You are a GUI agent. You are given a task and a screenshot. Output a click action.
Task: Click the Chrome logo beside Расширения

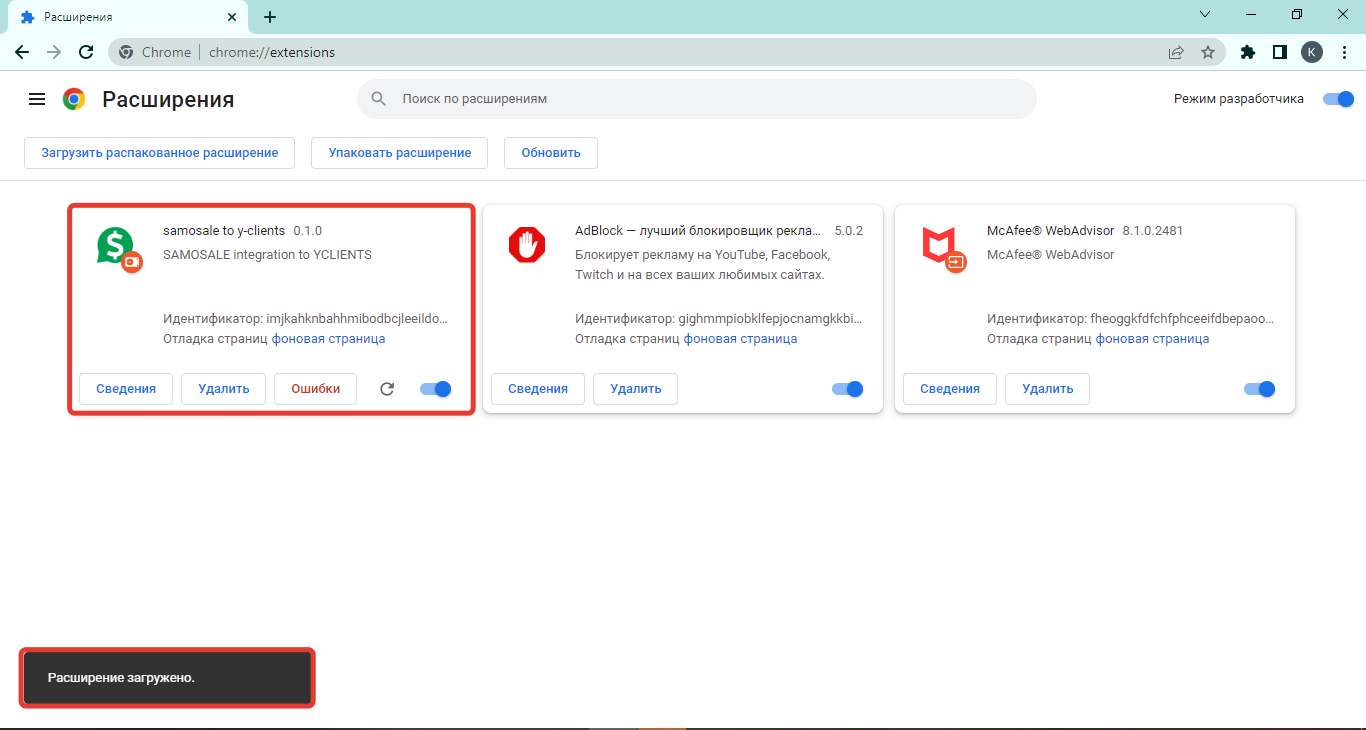coord(74,99)
